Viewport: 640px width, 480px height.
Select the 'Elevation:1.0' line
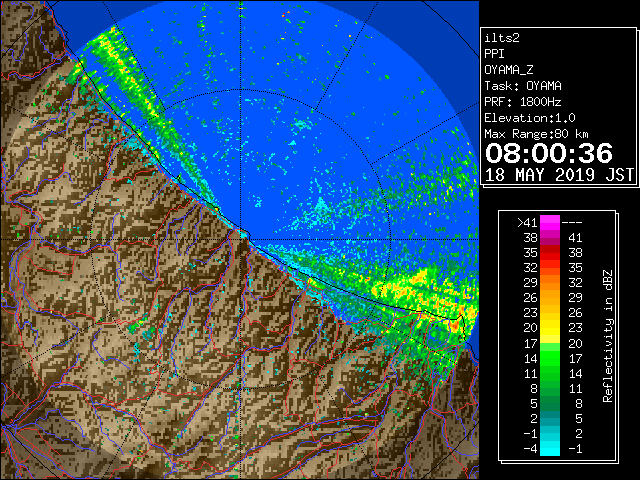coord(530,118)
